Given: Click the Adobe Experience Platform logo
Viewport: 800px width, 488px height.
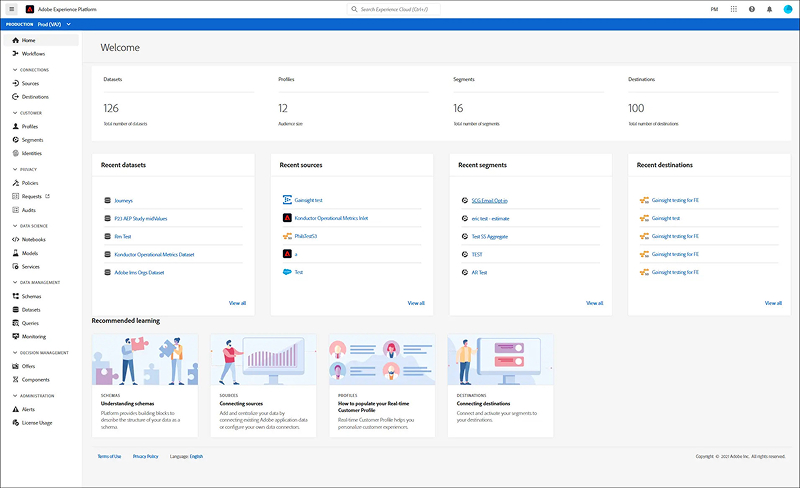Looking at the screenshot, I should pos(30,9).
